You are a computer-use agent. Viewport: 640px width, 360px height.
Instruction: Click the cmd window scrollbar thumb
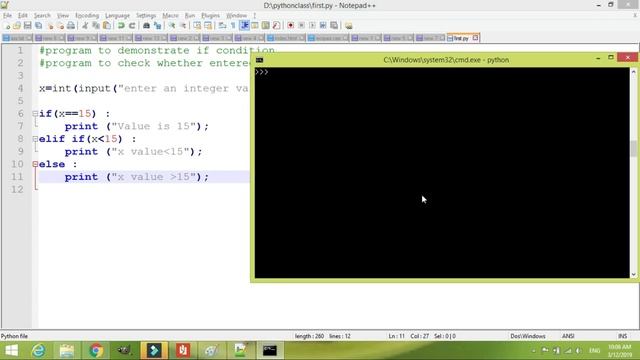pos(633,149)
